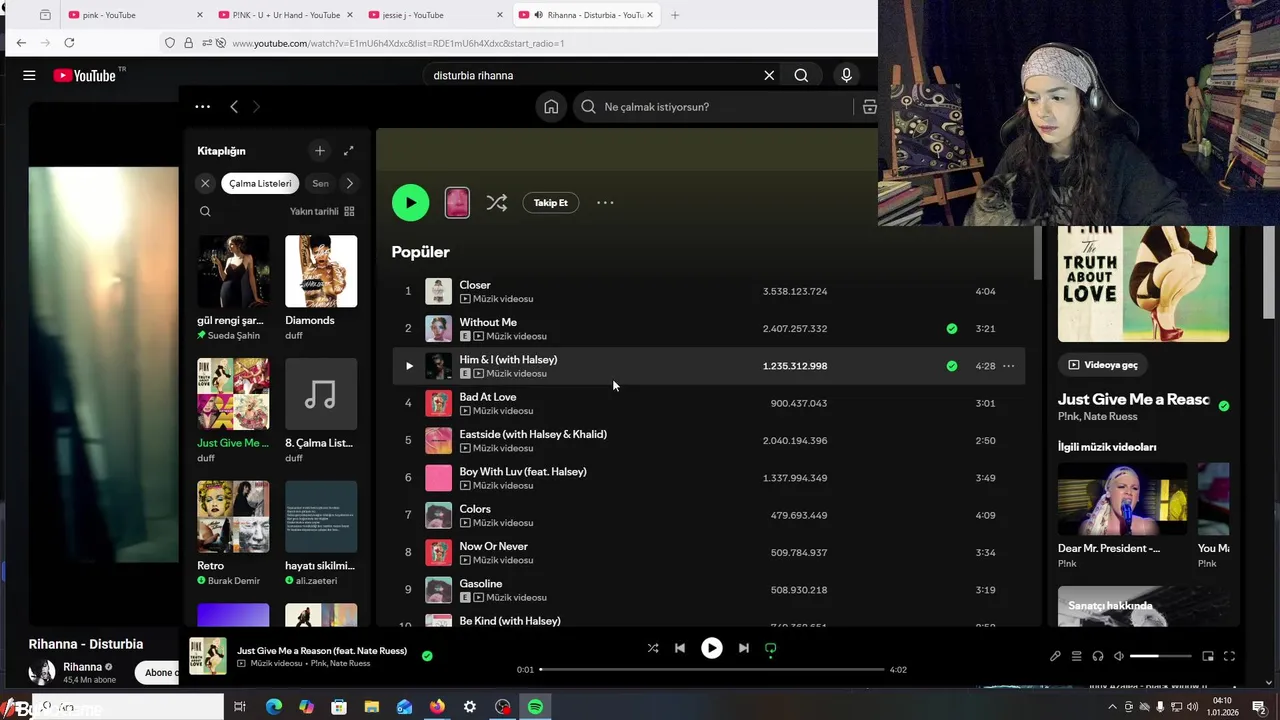This screenshot has width=1280, height=720.
Task: Open the YouTube hamburger guide menu
Action: (x=29, y=75)
